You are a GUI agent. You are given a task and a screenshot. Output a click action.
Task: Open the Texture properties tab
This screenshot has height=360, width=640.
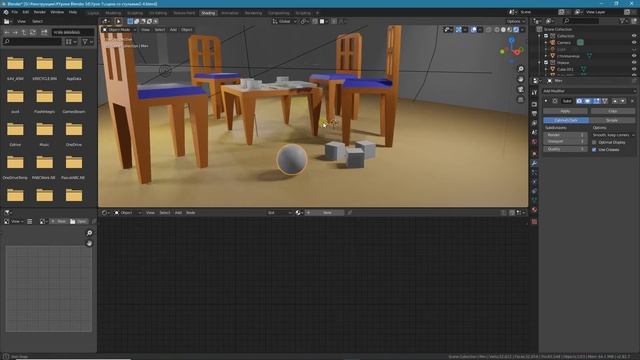pyautogui.click(x=534, y=222)
